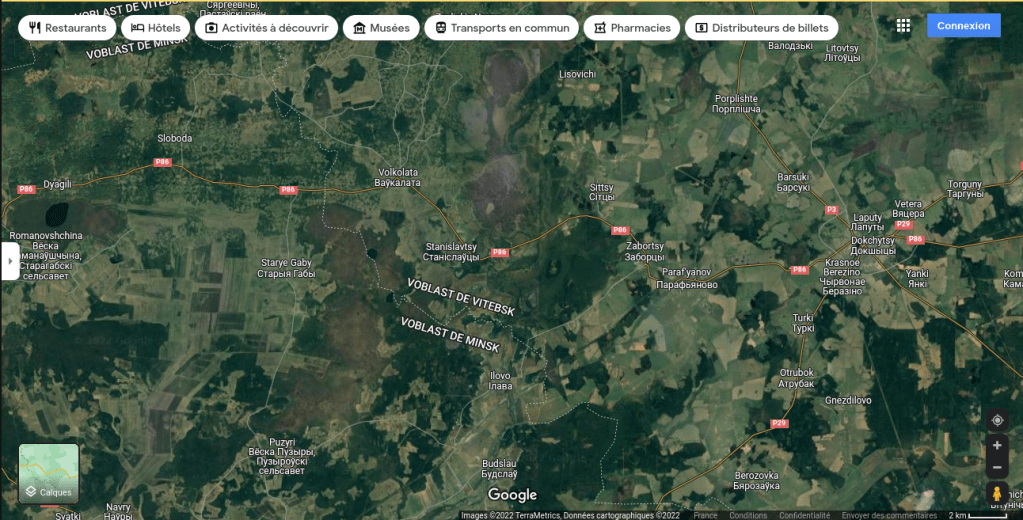Show Hôtels on the map
This screenshot has height=520, width=1023.
(155, 28)
